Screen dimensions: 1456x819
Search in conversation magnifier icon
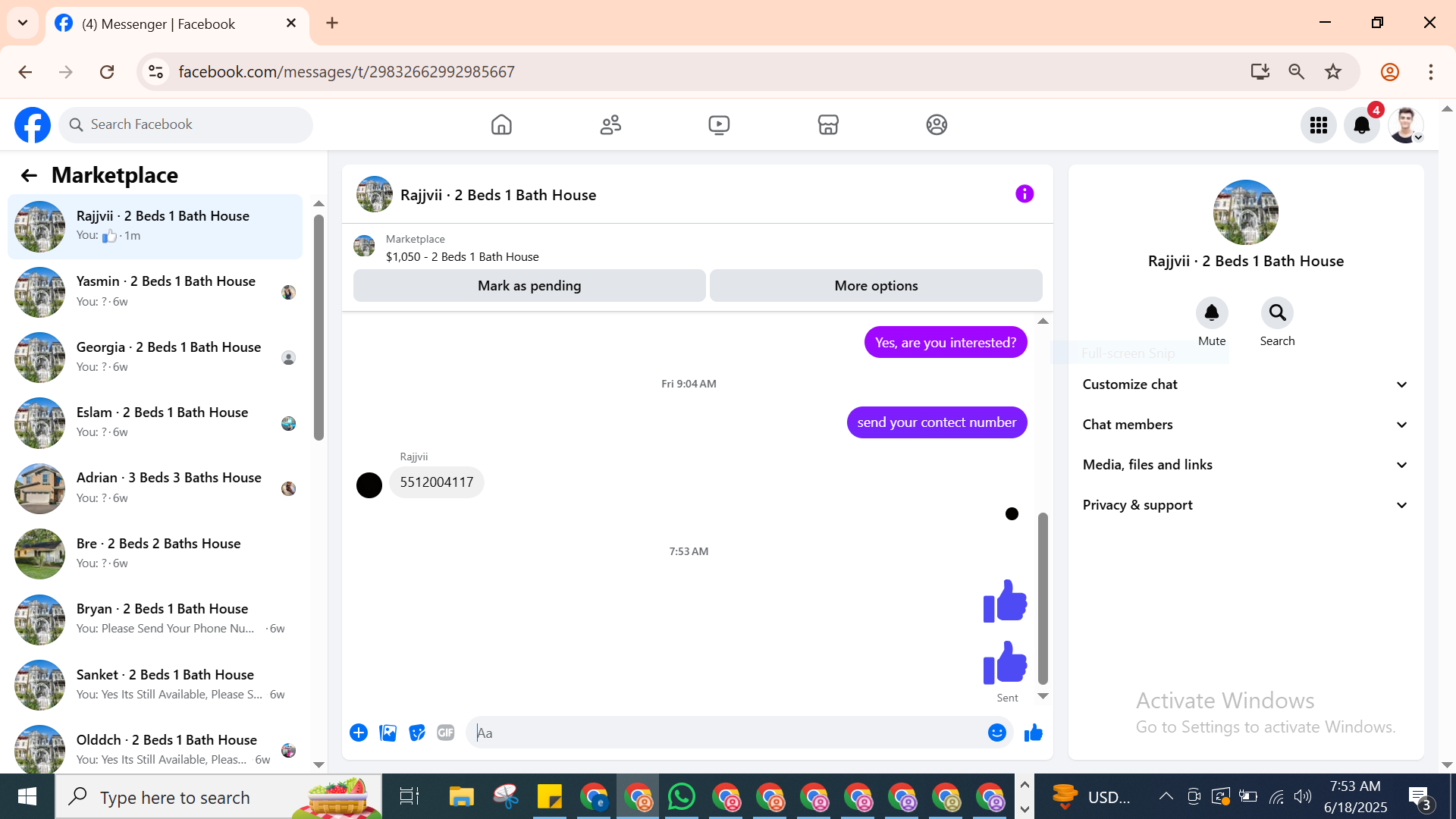click(x=1277, y=312)
